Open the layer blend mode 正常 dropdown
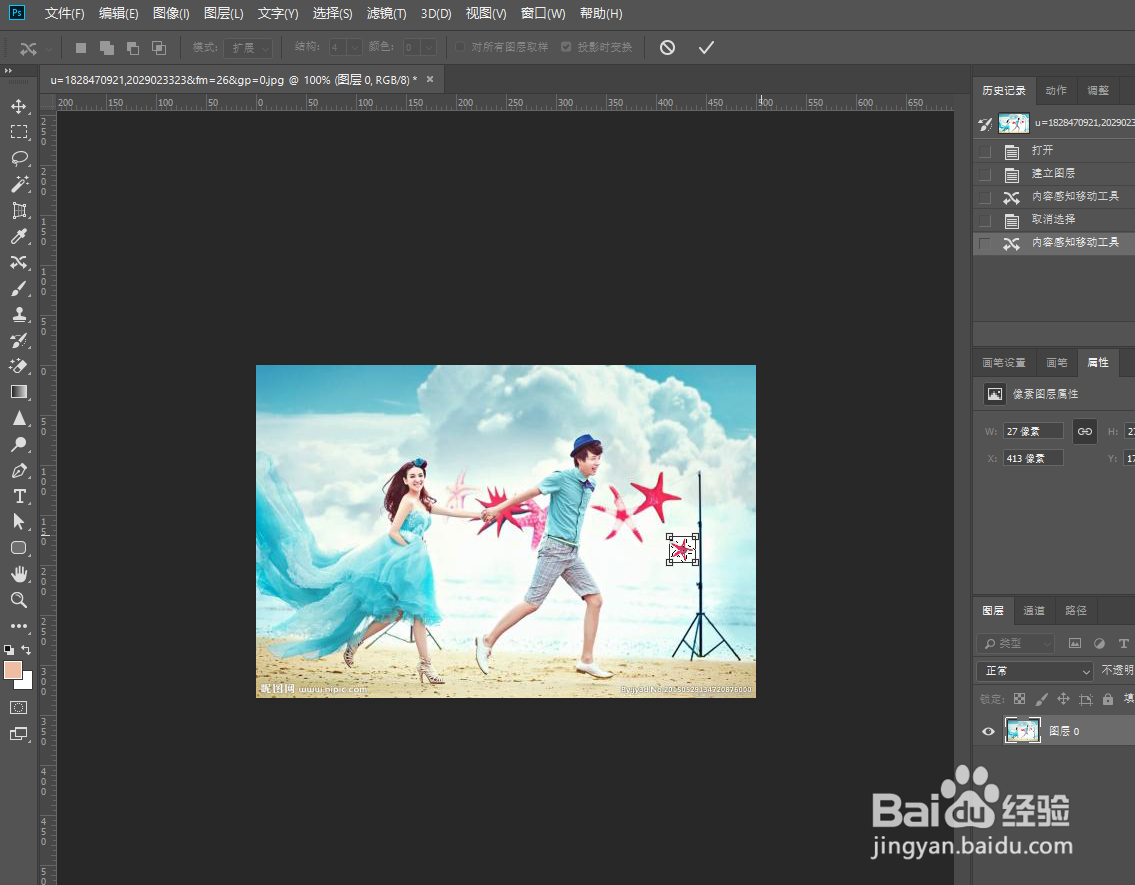This screenshot has width=1135, height=885. [1034, 671]
